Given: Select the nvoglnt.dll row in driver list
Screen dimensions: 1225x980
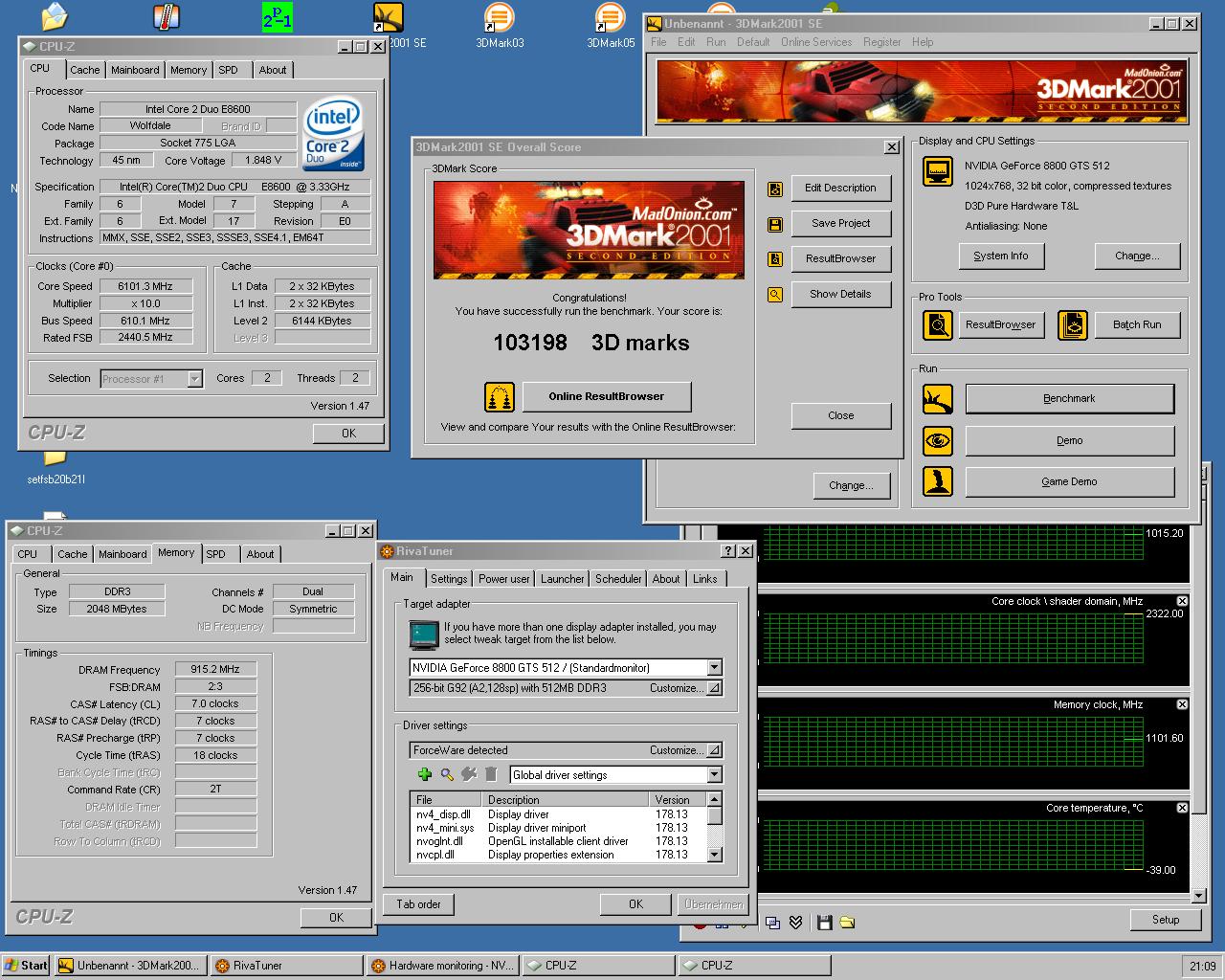Looking at the screenshot, I should click(x=558, y=841).
